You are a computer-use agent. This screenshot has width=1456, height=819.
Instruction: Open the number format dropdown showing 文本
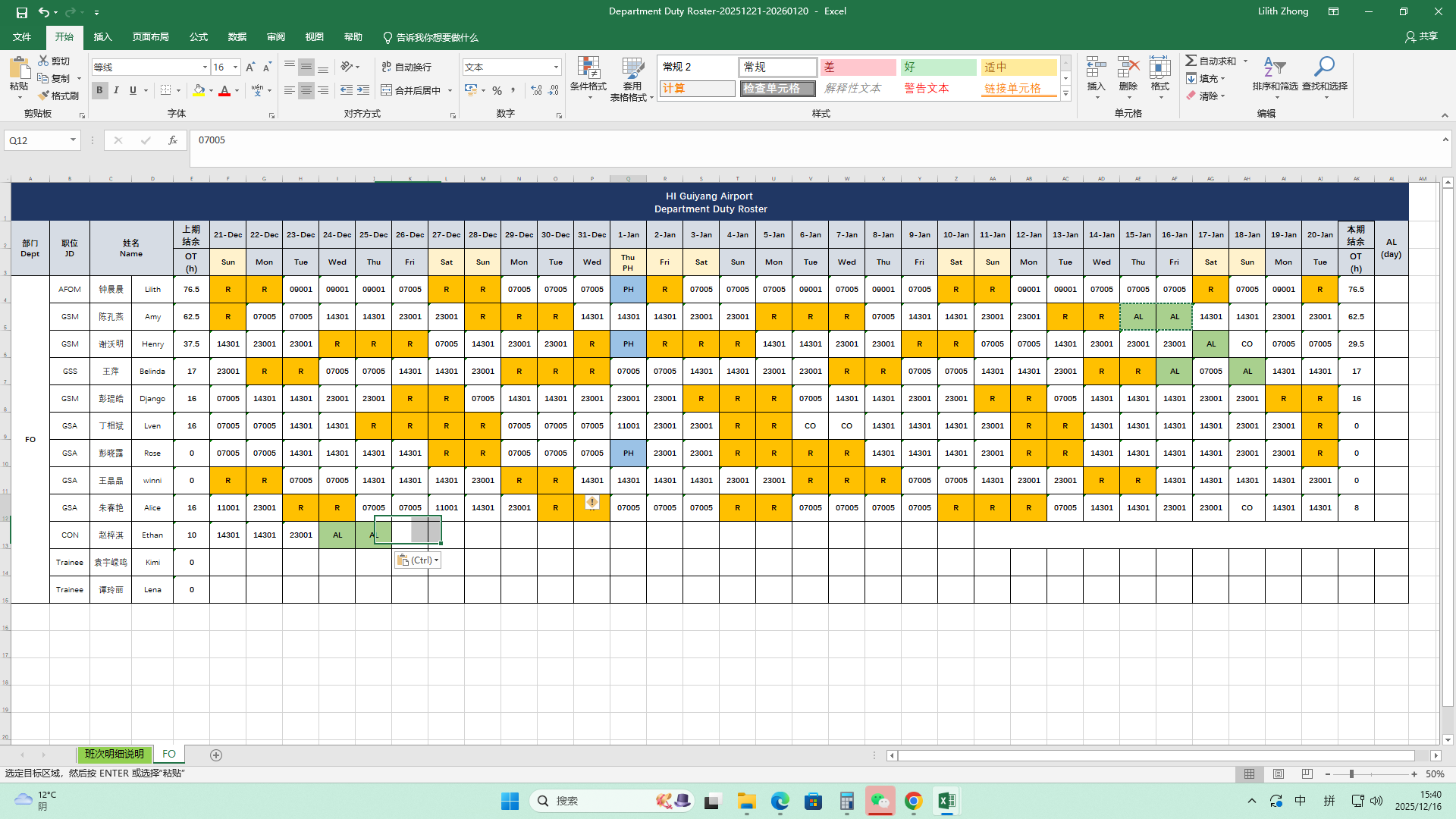[x=556, y=67]
